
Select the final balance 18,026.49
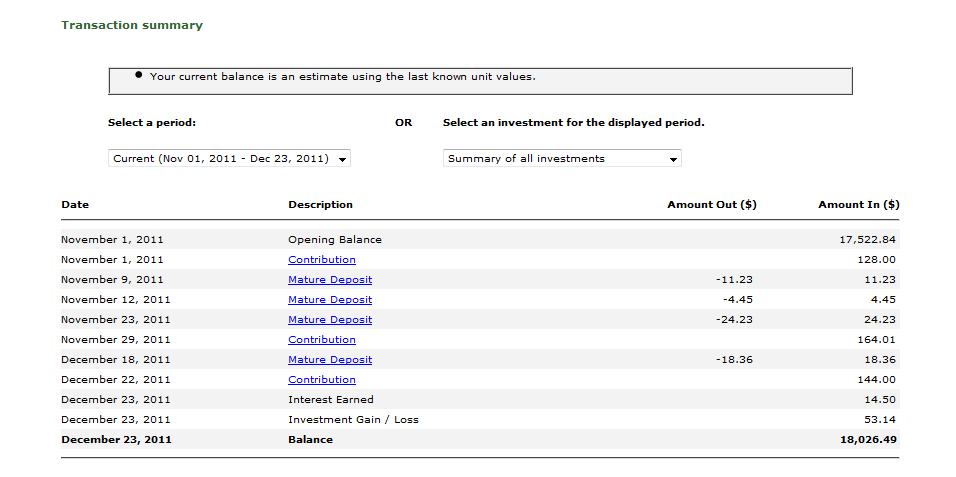pyautogui.click(x=868, y=439)
